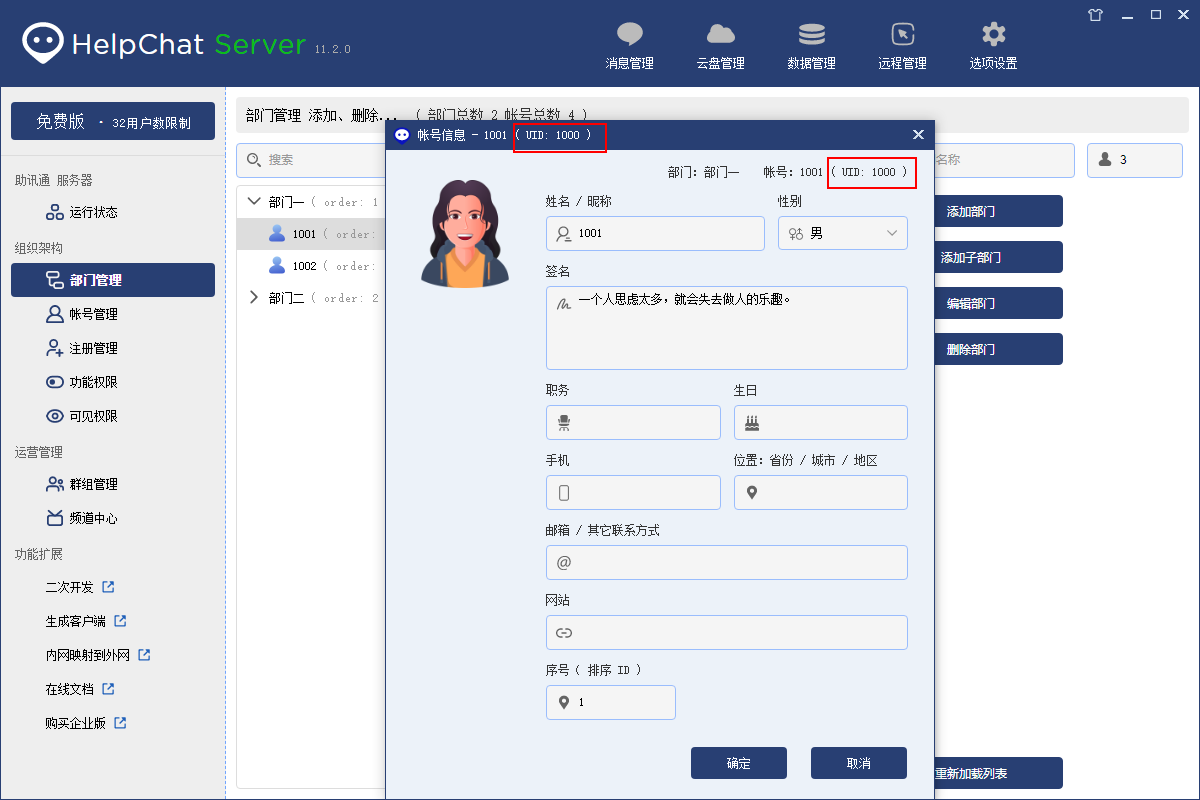Click the 添加部门 button

[998, 211]
